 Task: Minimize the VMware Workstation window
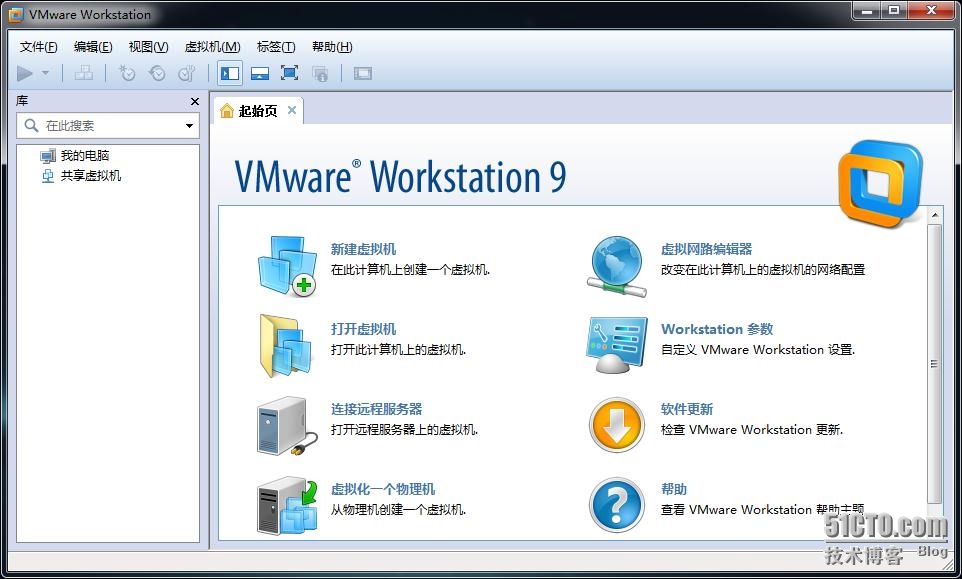pyautogui.click(x=868, y=10)
